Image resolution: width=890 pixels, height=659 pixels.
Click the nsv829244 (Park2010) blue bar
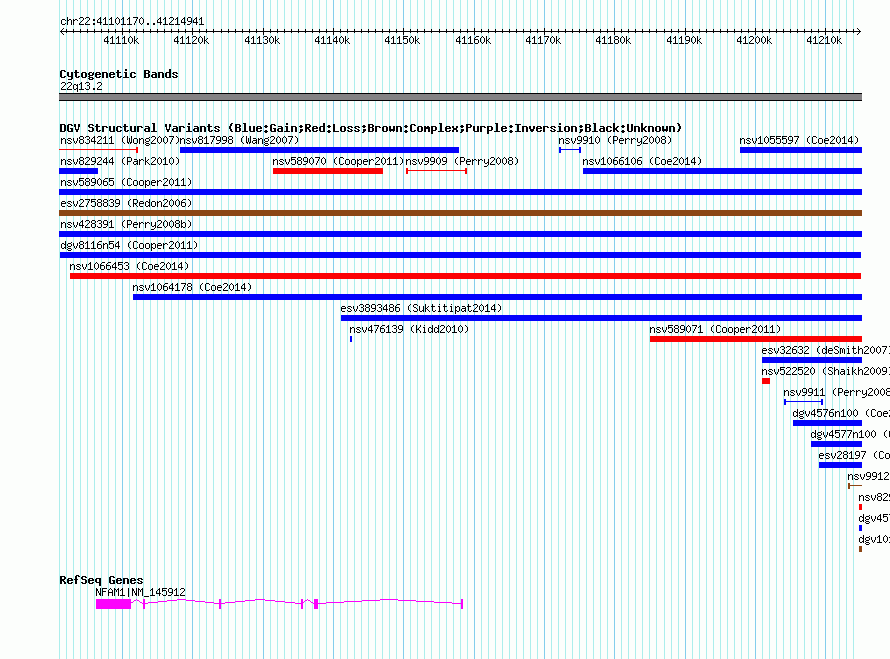78,171
